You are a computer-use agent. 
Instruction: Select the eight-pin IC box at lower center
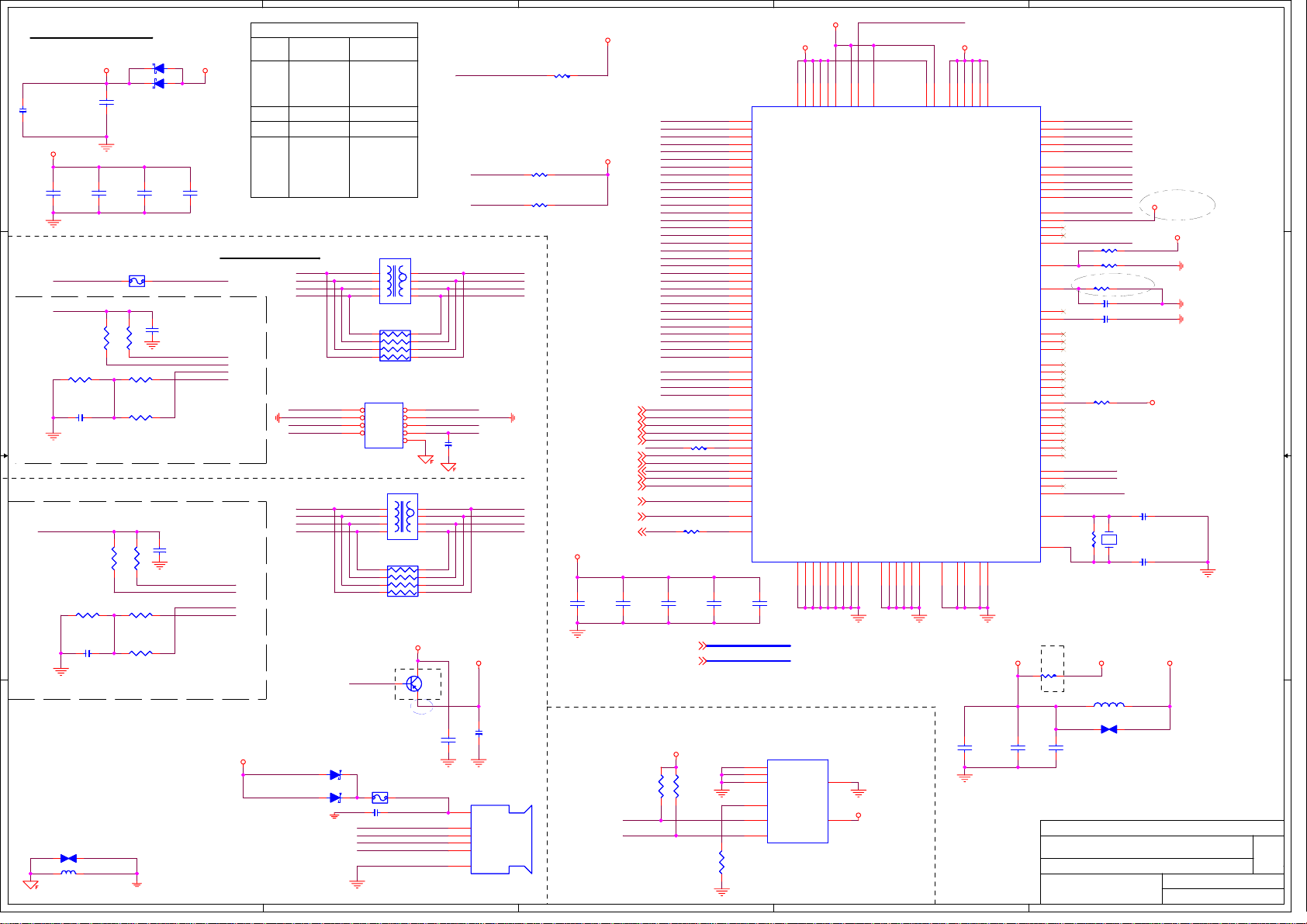(x=797, y=801)
